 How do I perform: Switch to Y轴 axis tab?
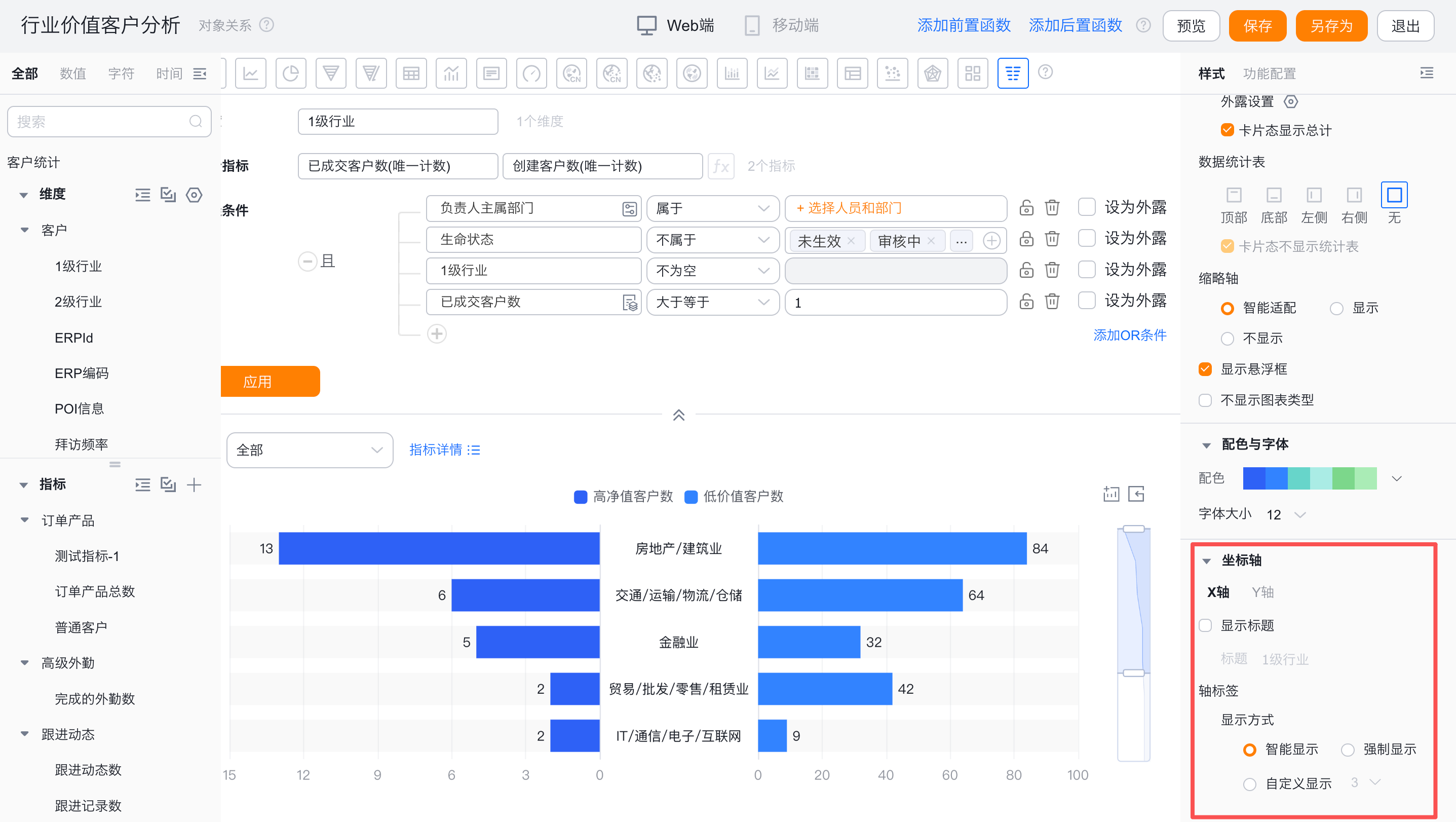point(1262,592)
